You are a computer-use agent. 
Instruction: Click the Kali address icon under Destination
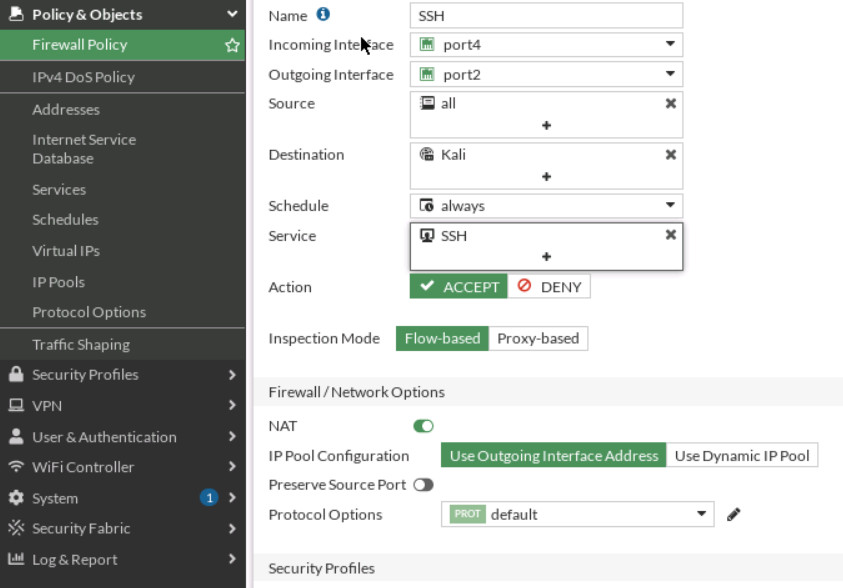(424, 154)
